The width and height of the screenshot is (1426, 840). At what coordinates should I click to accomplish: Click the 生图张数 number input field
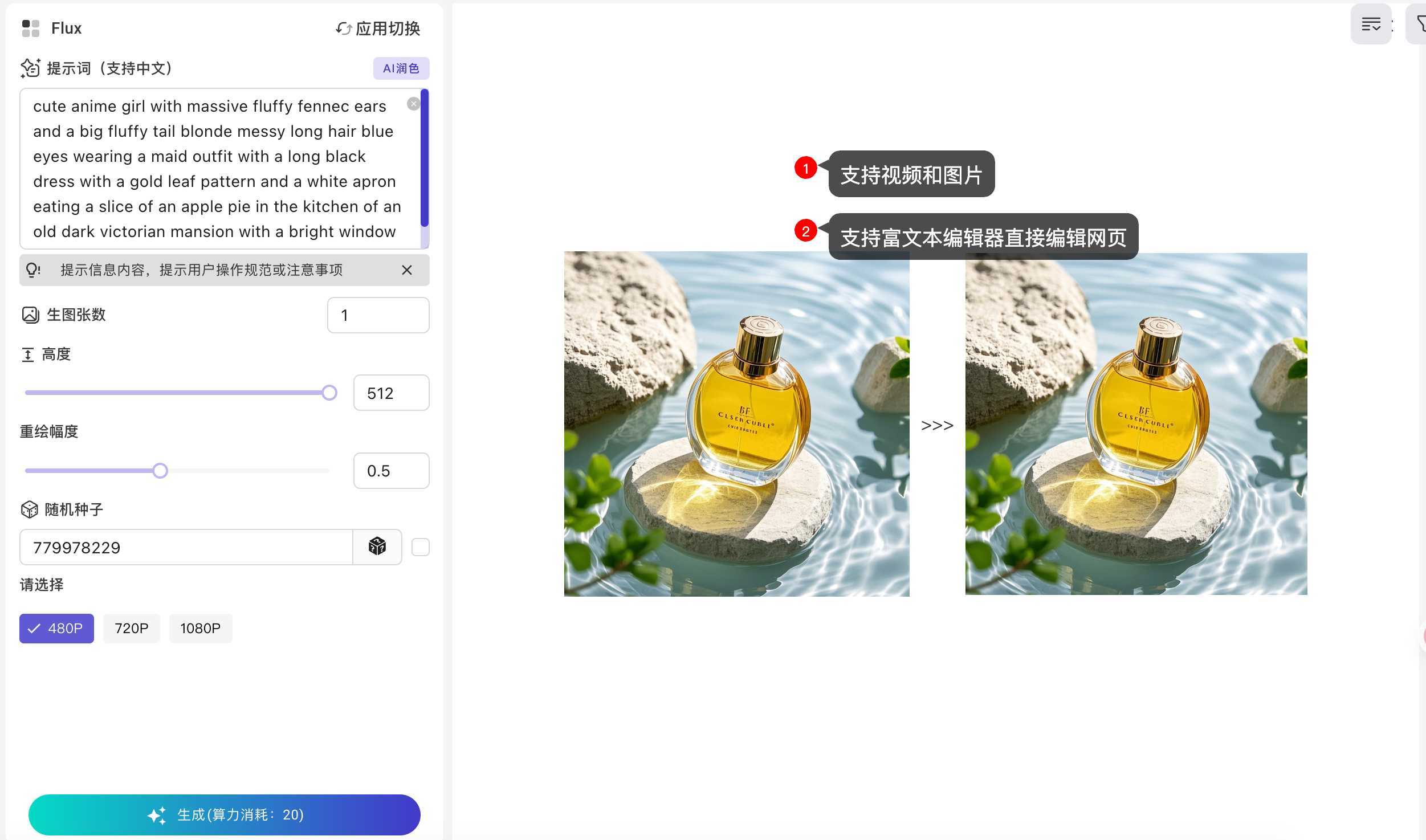(x=378, y=315)
